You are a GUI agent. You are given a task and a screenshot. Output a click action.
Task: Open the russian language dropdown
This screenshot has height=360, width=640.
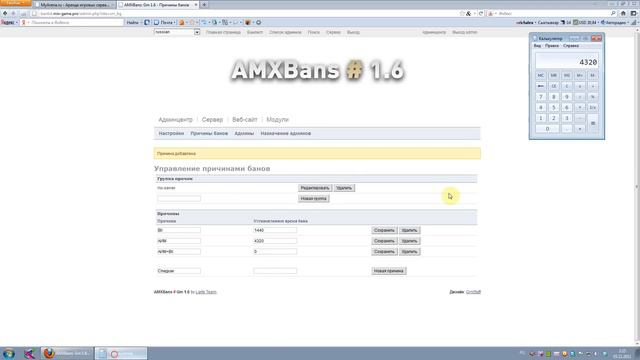pyautogui.click(x=177, y=32)
